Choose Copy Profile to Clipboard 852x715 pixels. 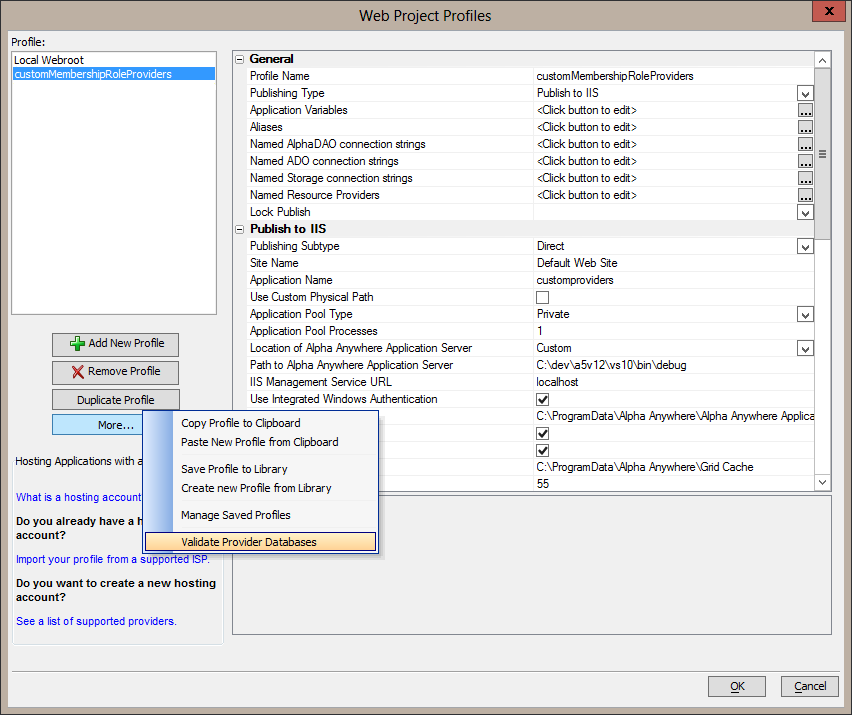point(241,423)
